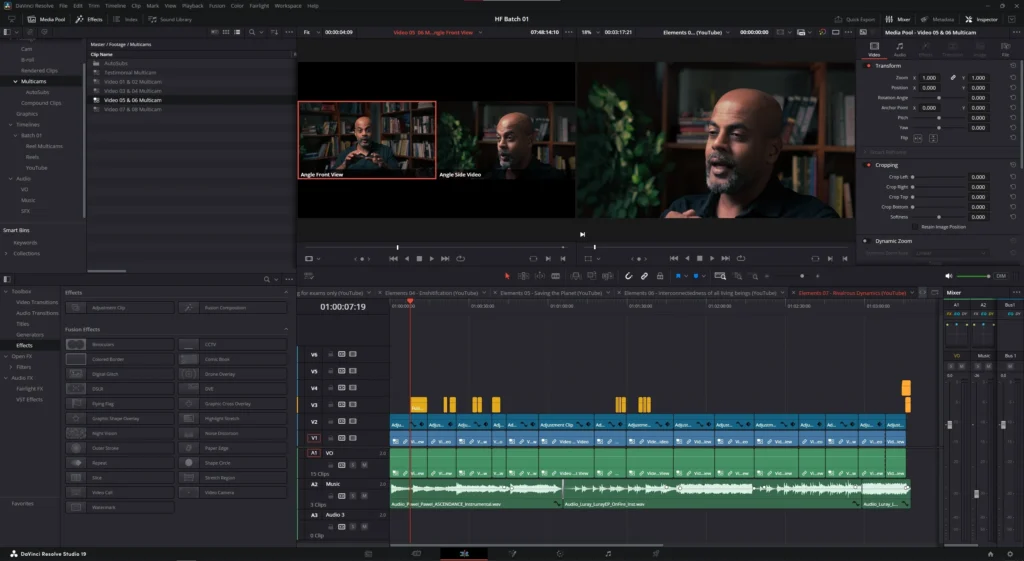Click the magnet Snapping icon in timeline toolbar
Viewport: 1024px width, 561px height.
coord(629,276)
